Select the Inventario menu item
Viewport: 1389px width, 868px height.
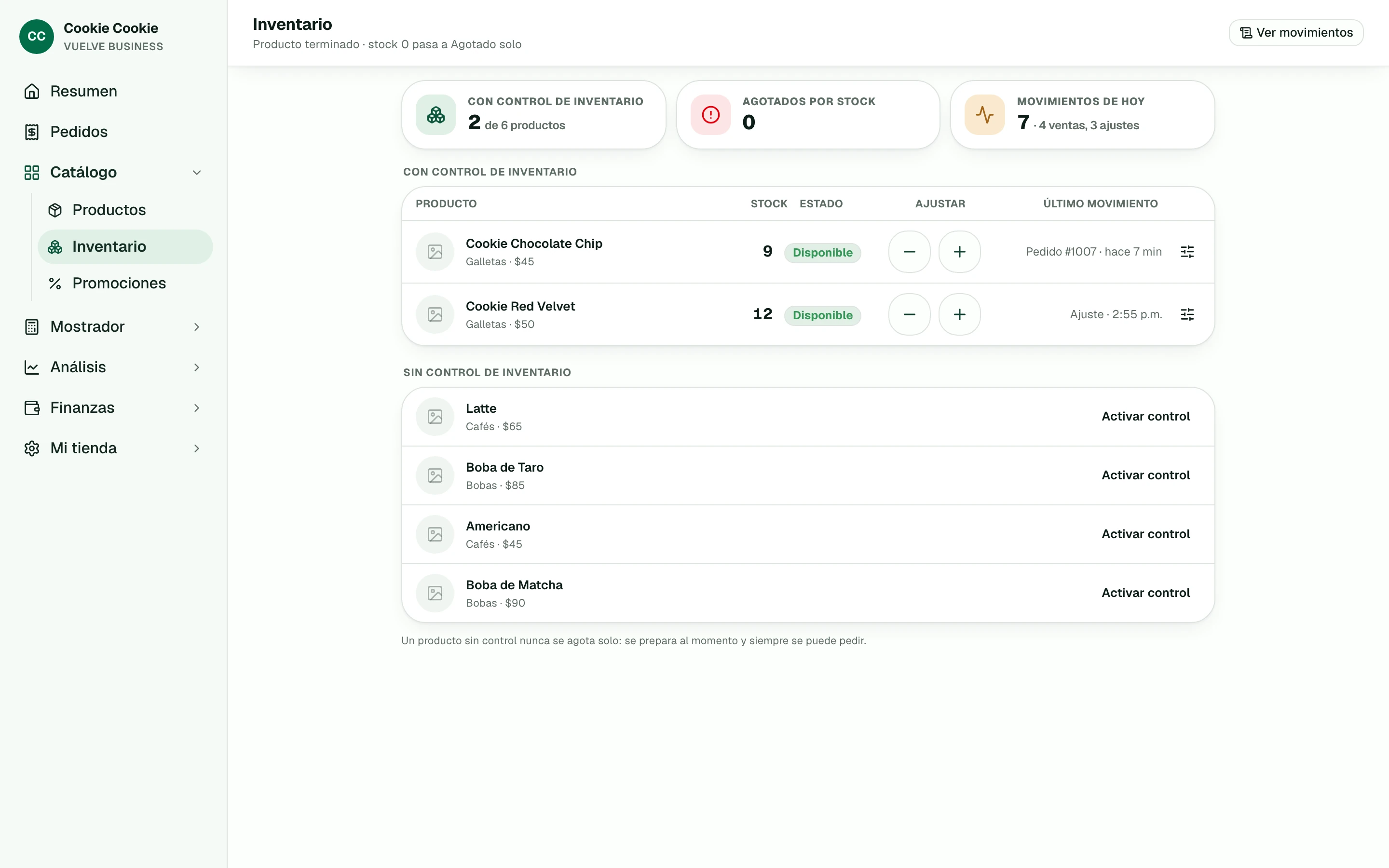point(125,247)
